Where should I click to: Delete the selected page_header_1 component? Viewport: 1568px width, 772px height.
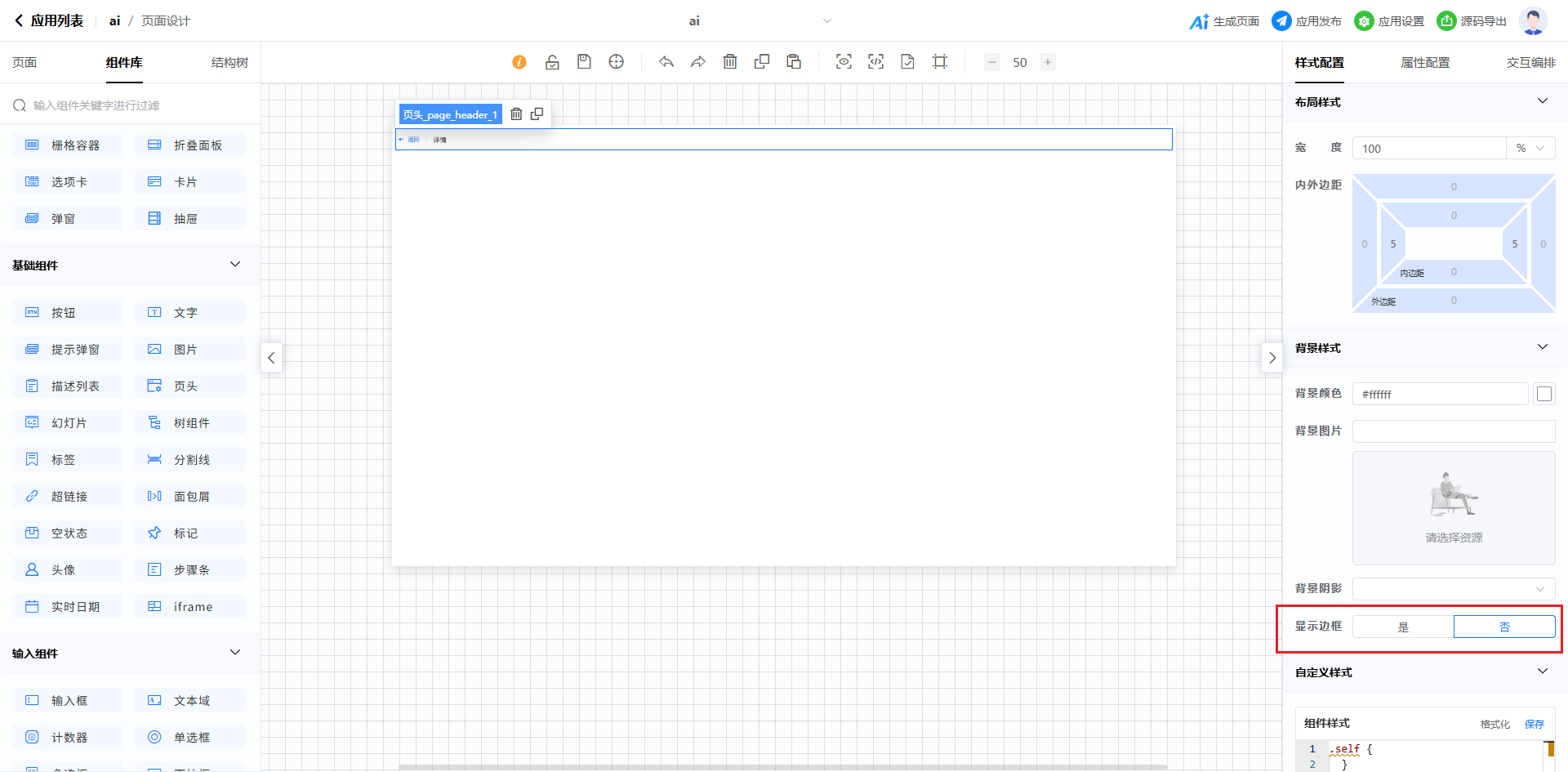[x=516, y=114]
